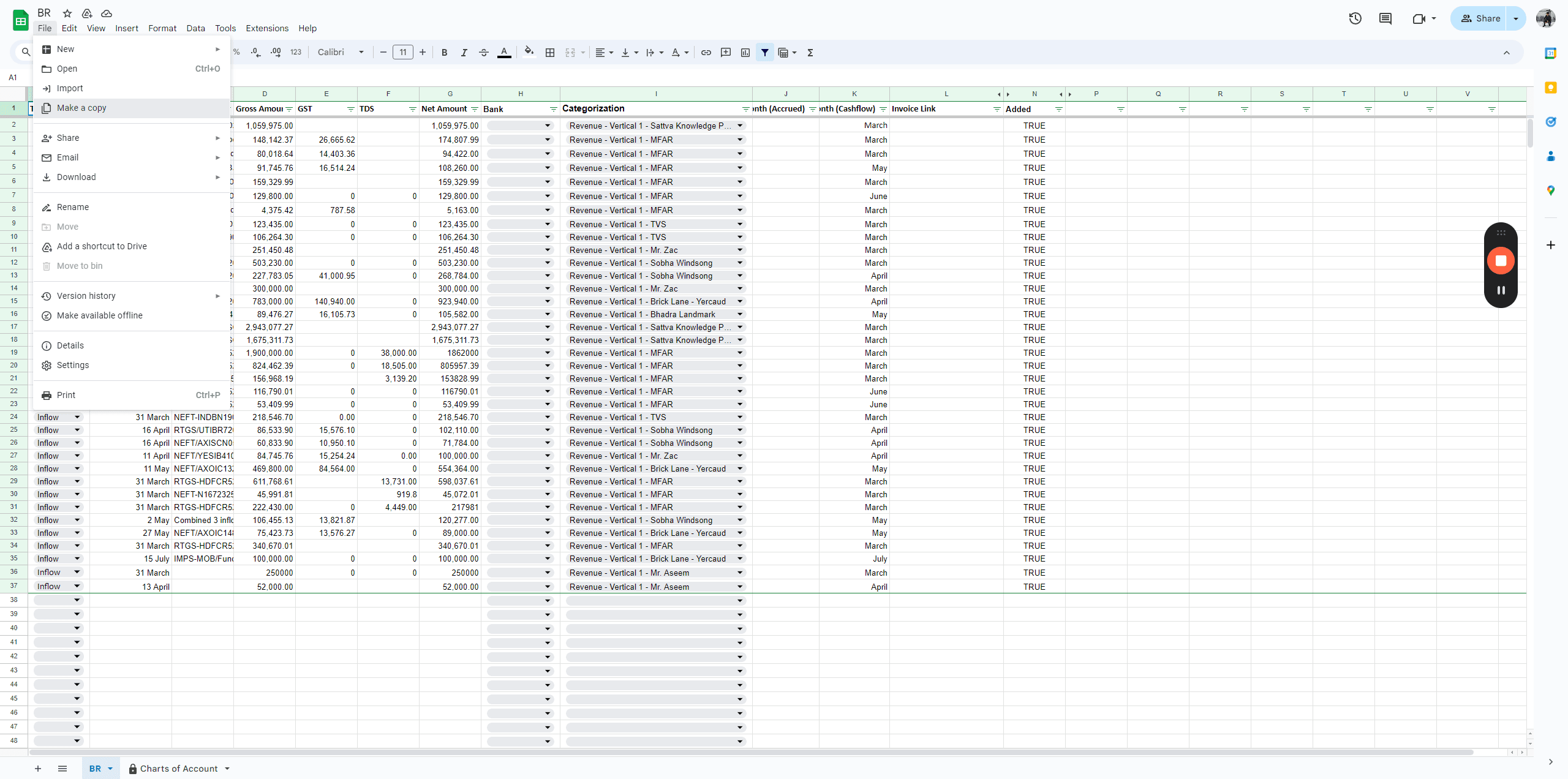The height and width of the screenshot is (779, 1568).
Task: Star this spreadsheet
Action: click(x=67, y=13)
